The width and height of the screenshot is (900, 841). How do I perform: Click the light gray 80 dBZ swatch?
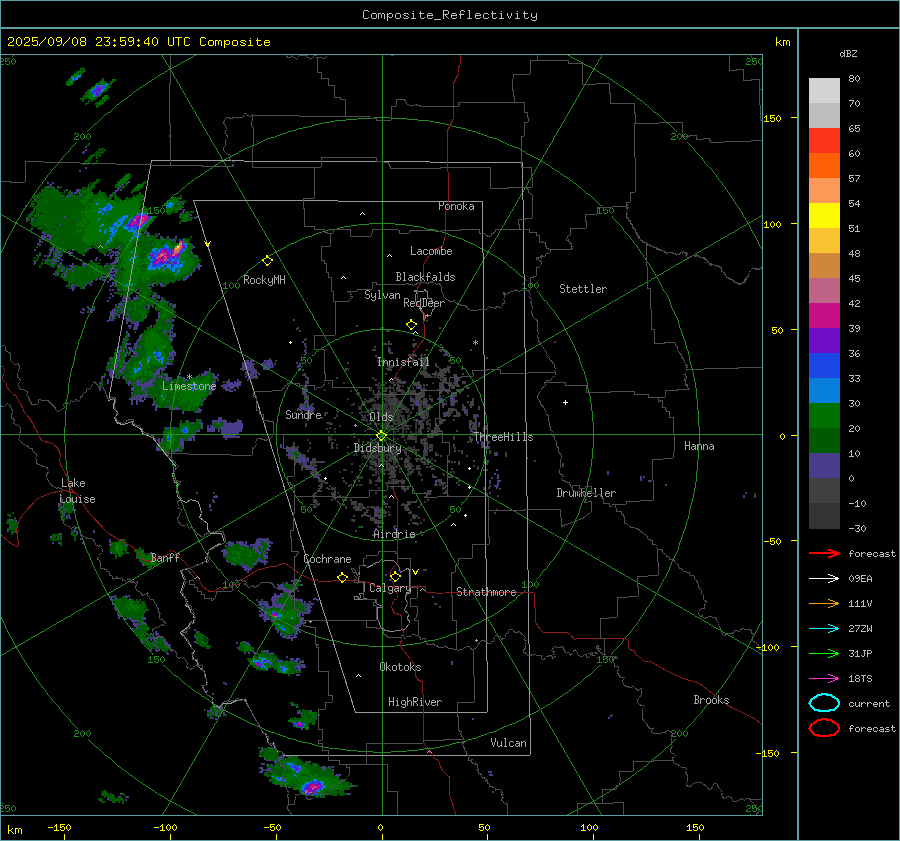pos(824,90)
